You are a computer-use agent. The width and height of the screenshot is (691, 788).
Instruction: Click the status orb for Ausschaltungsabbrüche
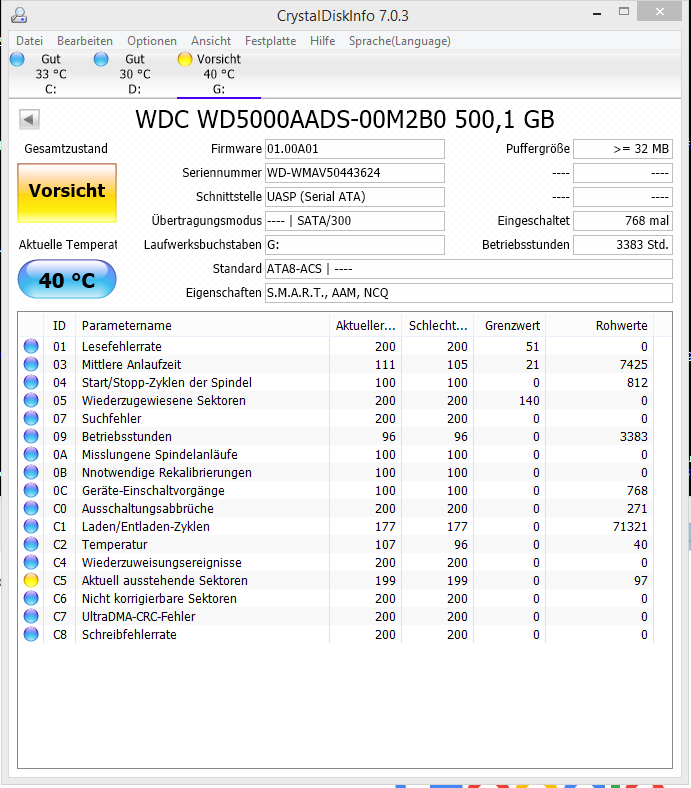(31, 509)
